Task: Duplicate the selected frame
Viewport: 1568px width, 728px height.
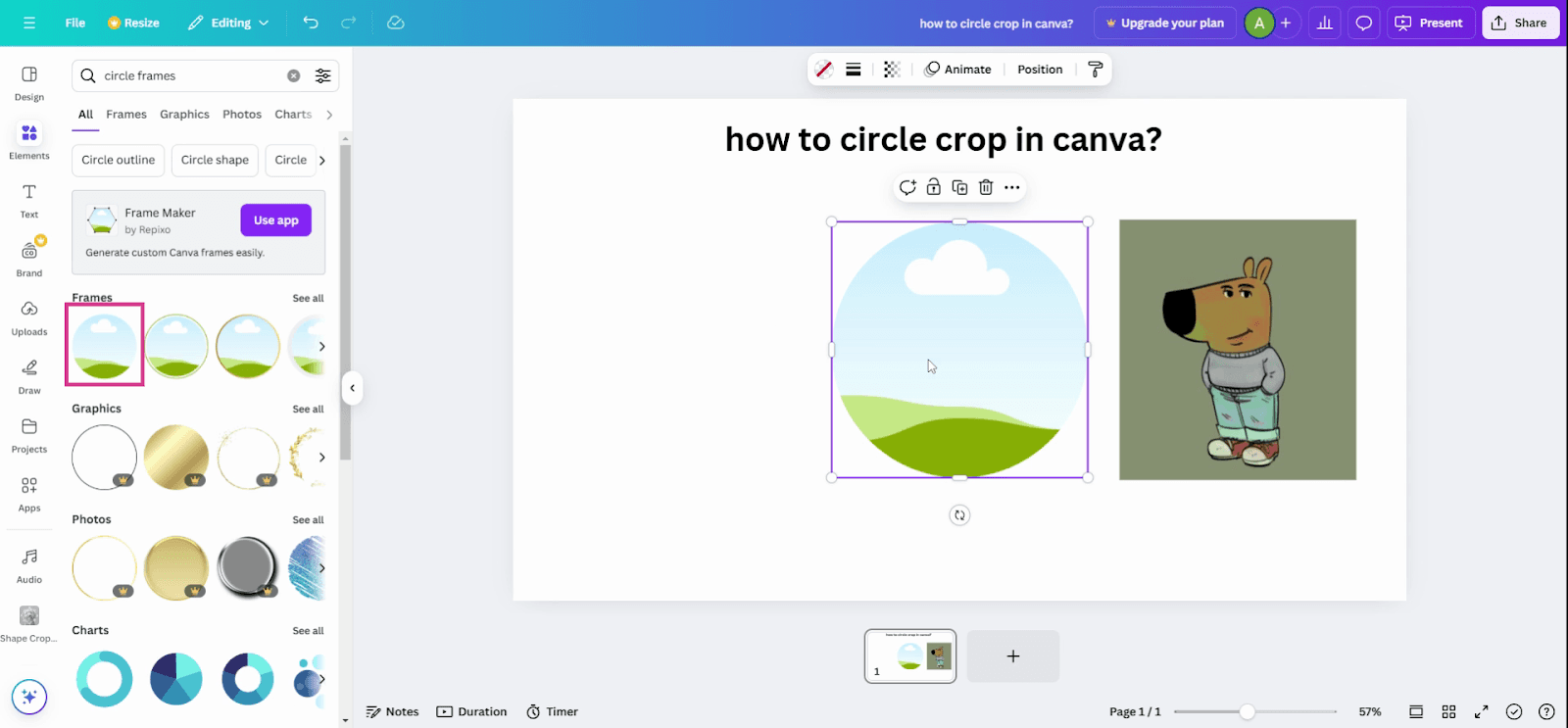Action: (959, 187)
